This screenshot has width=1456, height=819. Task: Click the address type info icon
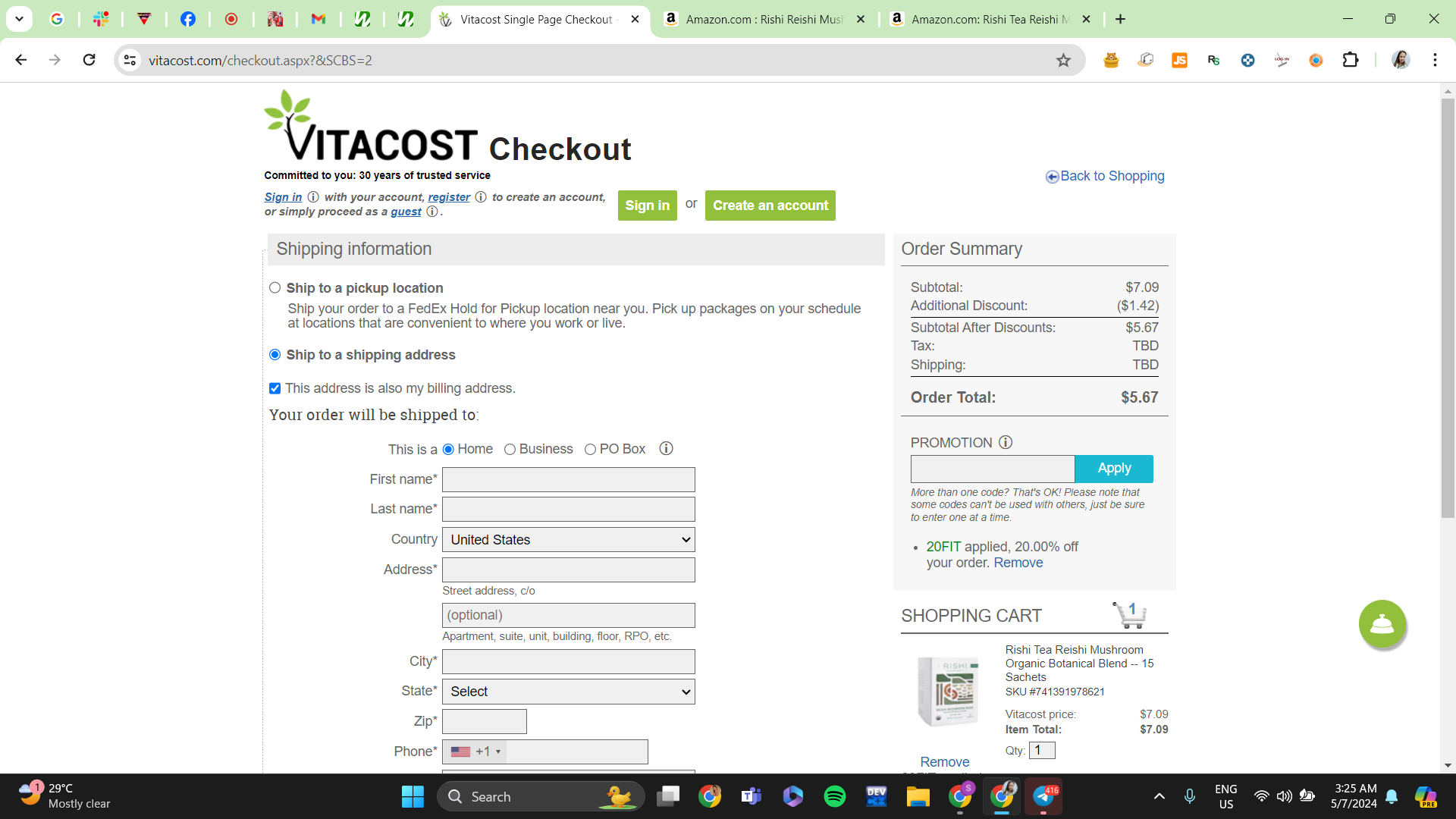click(x=666, y=449)
